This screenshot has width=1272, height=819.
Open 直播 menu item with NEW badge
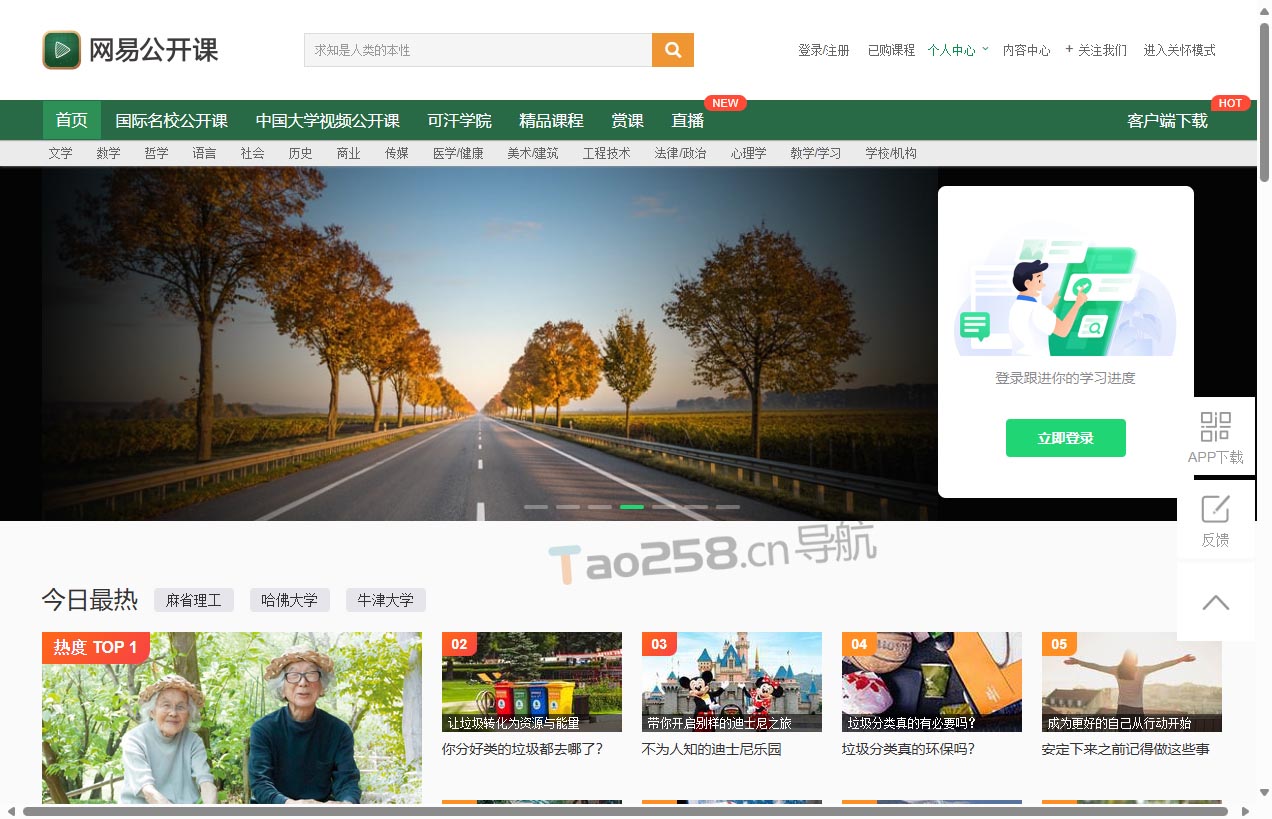(x=688, y=121)
